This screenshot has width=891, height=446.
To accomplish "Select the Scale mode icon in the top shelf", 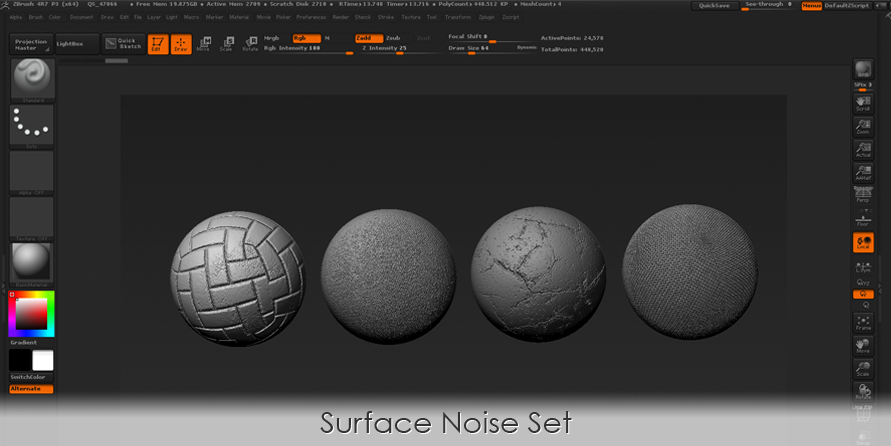I will (x=227, y=44).
